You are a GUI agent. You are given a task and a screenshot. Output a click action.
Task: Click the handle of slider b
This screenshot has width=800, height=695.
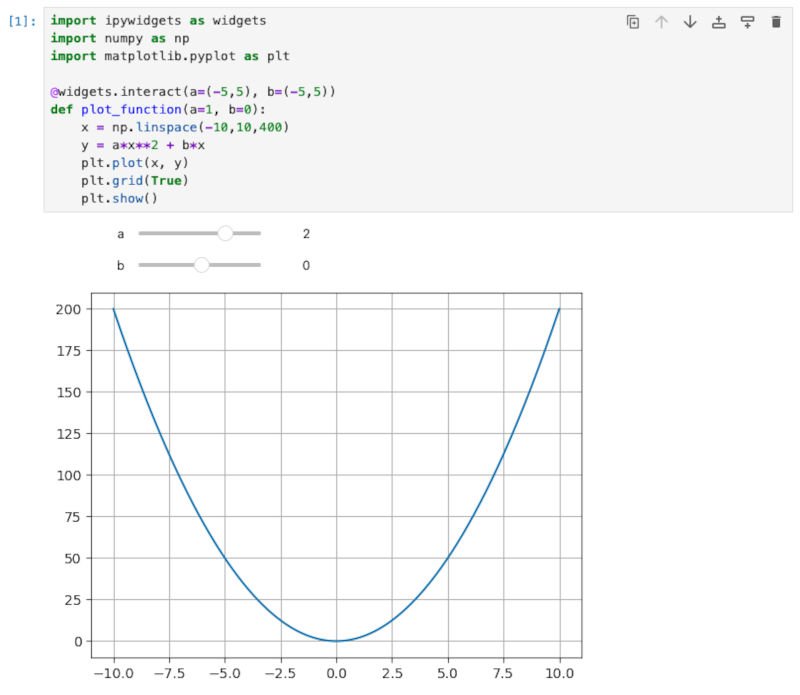pos(202,265)
